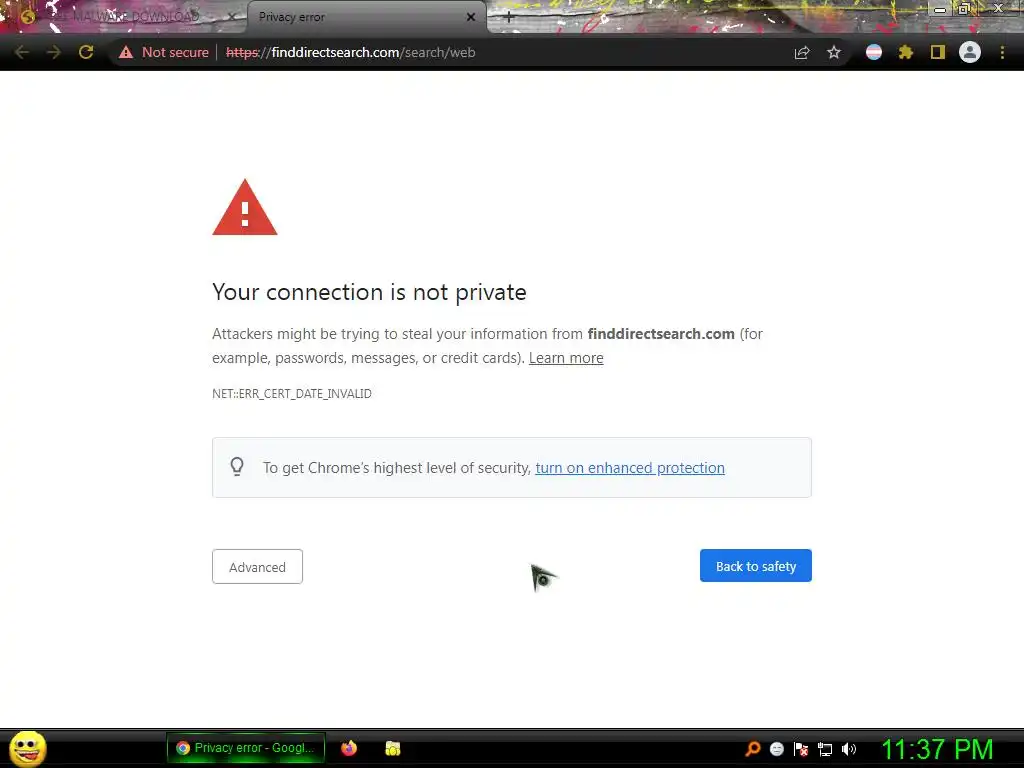Launch Firefox from the taskbar
Screen dimensions: 1024x768
349,748
